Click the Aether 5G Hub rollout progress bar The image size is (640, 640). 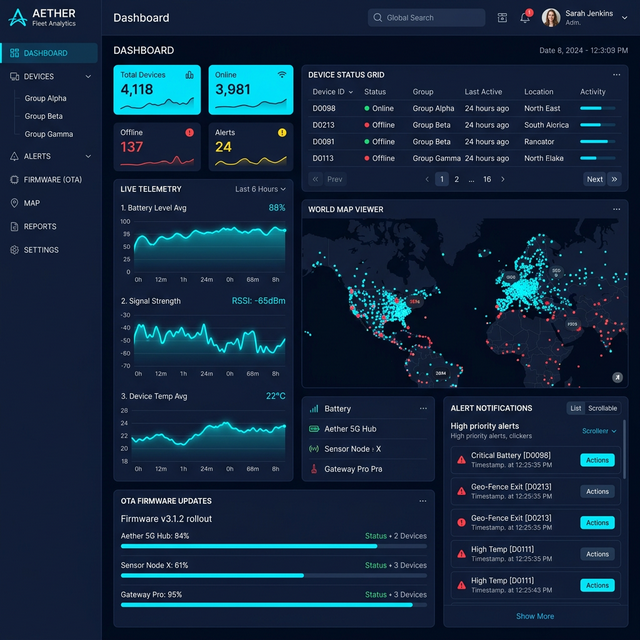tap(273, 546)
